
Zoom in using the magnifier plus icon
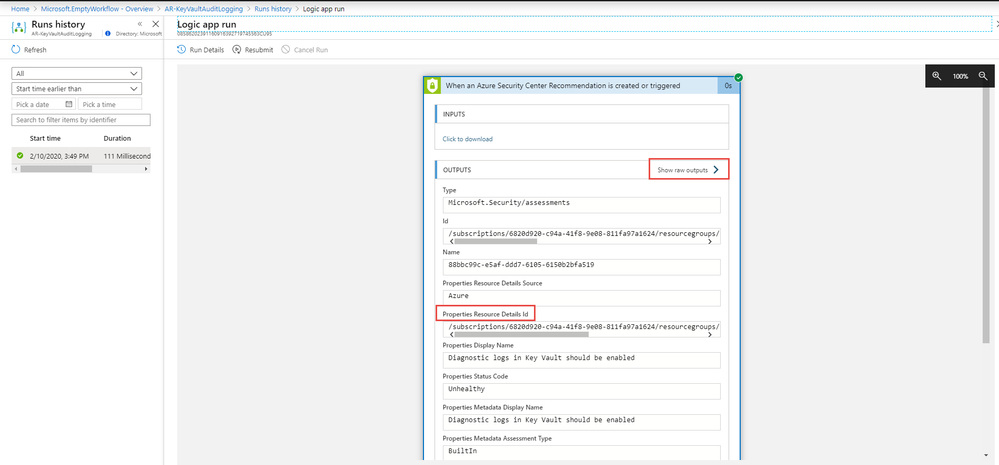[937, 76]
